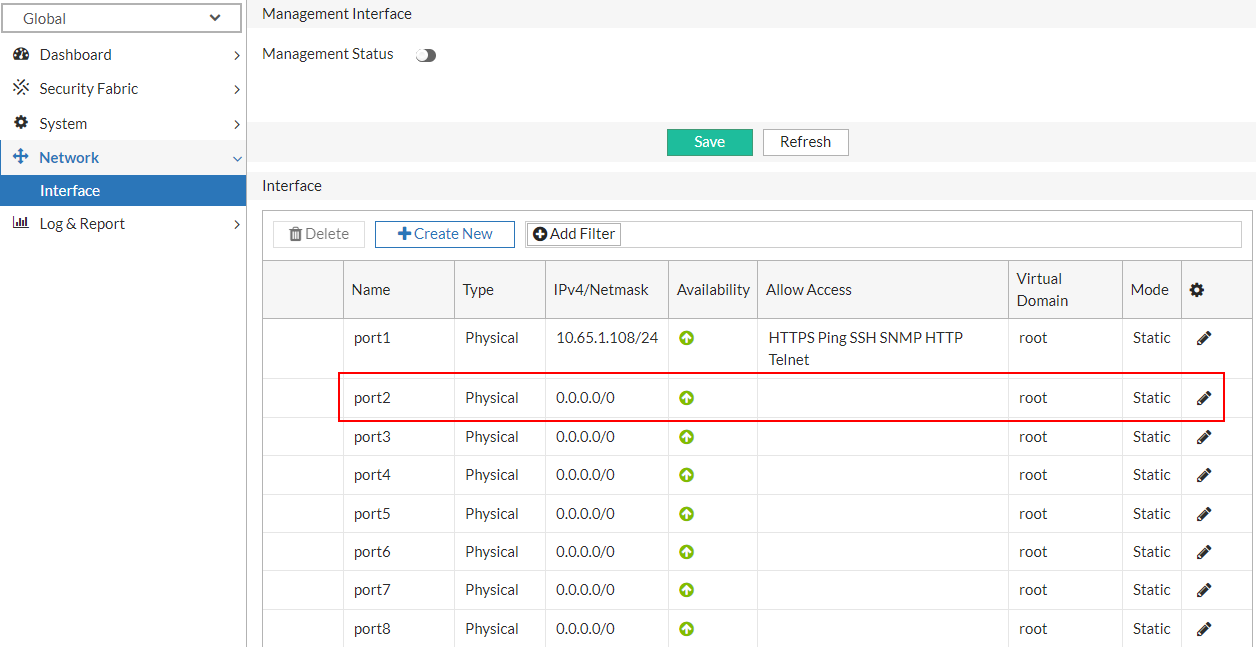Click the Add Filter control
This screenshot has height=647, width=1256.
tap(573, 233)
